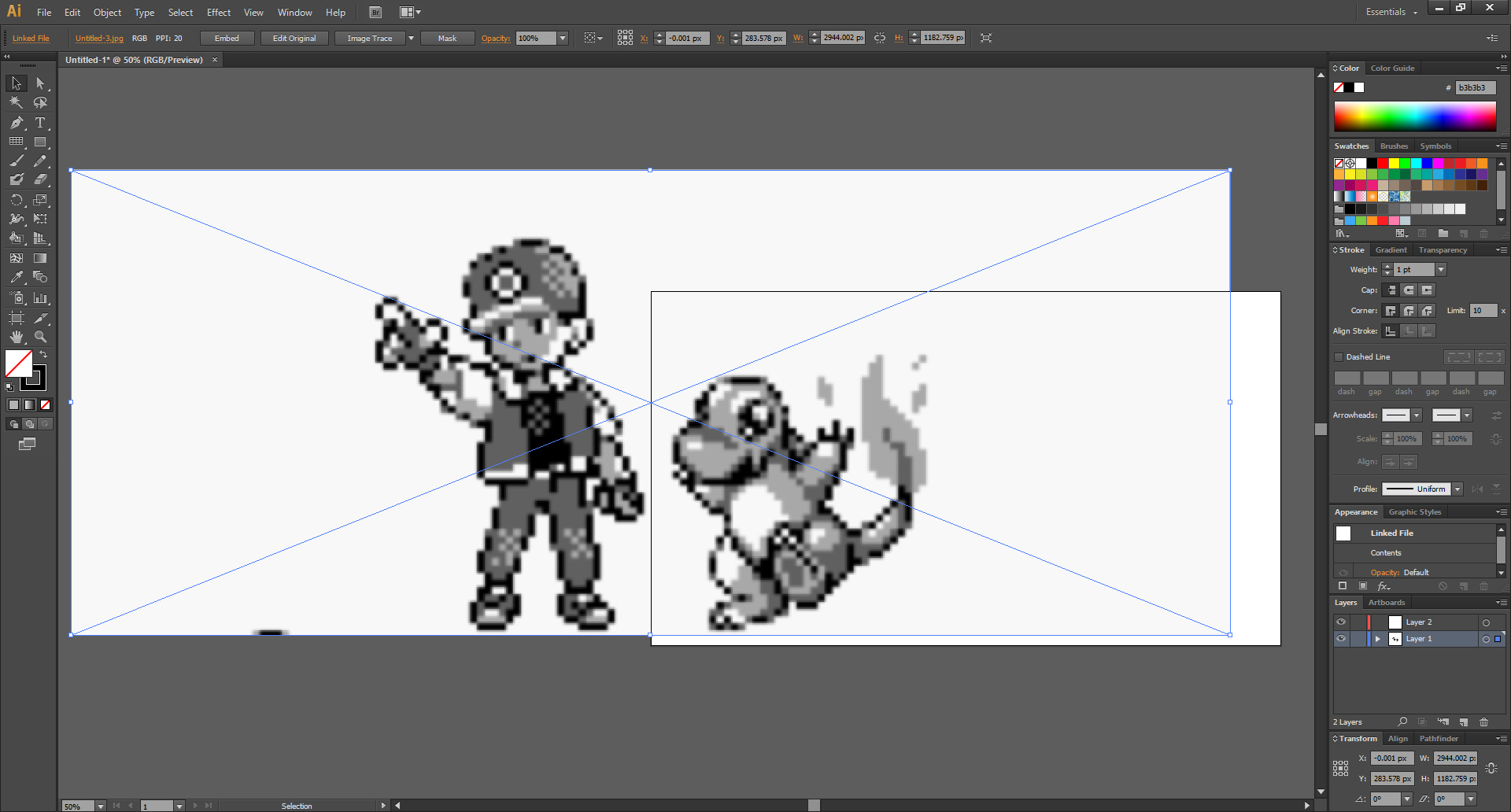Select the Direct Selection tool
Image resolution: width=1511 pixels, height=812 pixels.
[40, 83]
